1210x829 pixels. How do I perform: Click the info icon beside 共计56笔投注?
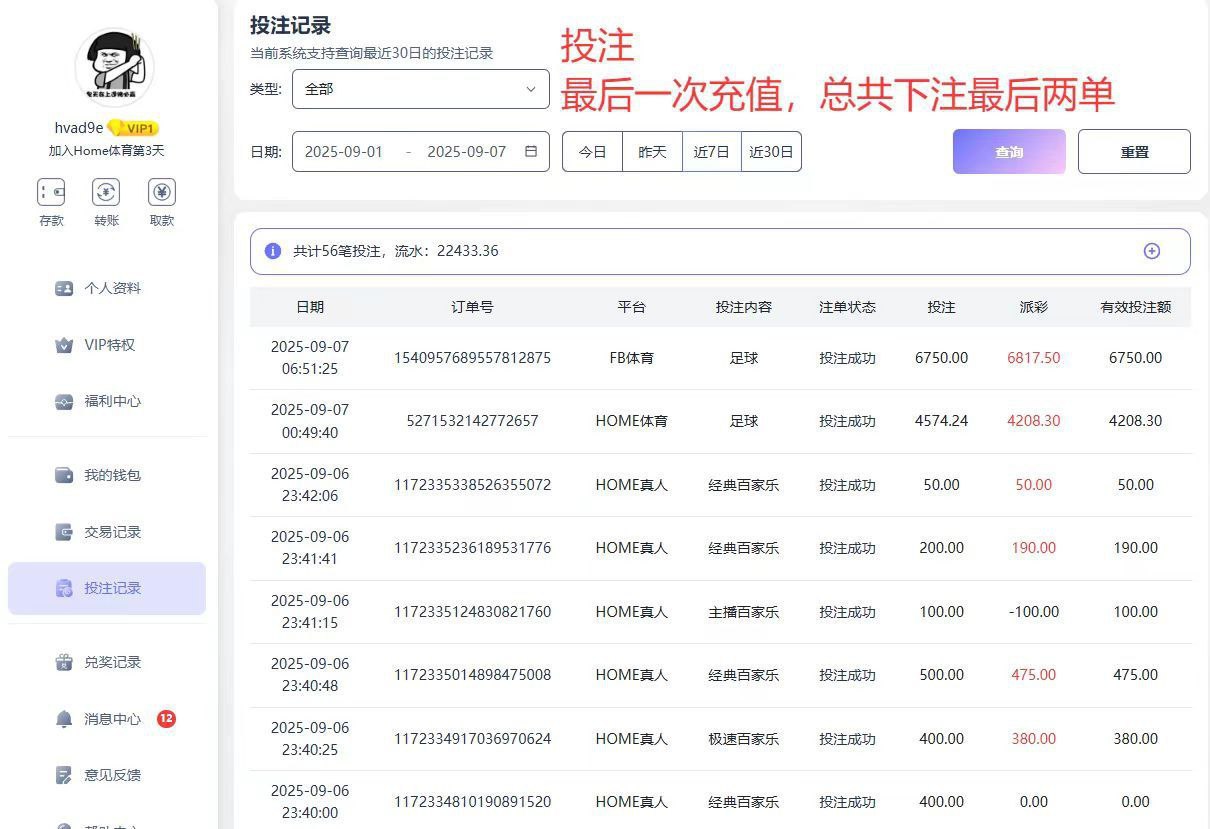coord(272,251)
